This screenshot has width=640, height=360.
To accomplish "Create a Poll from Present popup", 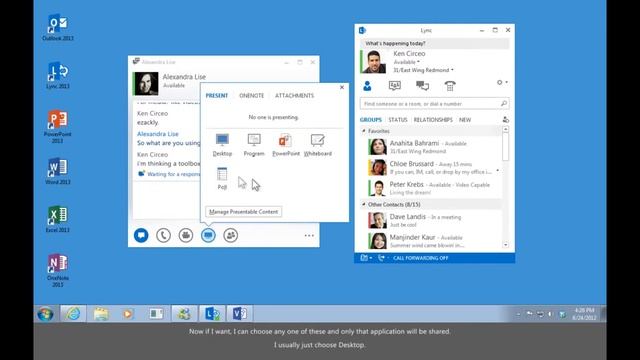I will tap(222, 178).
